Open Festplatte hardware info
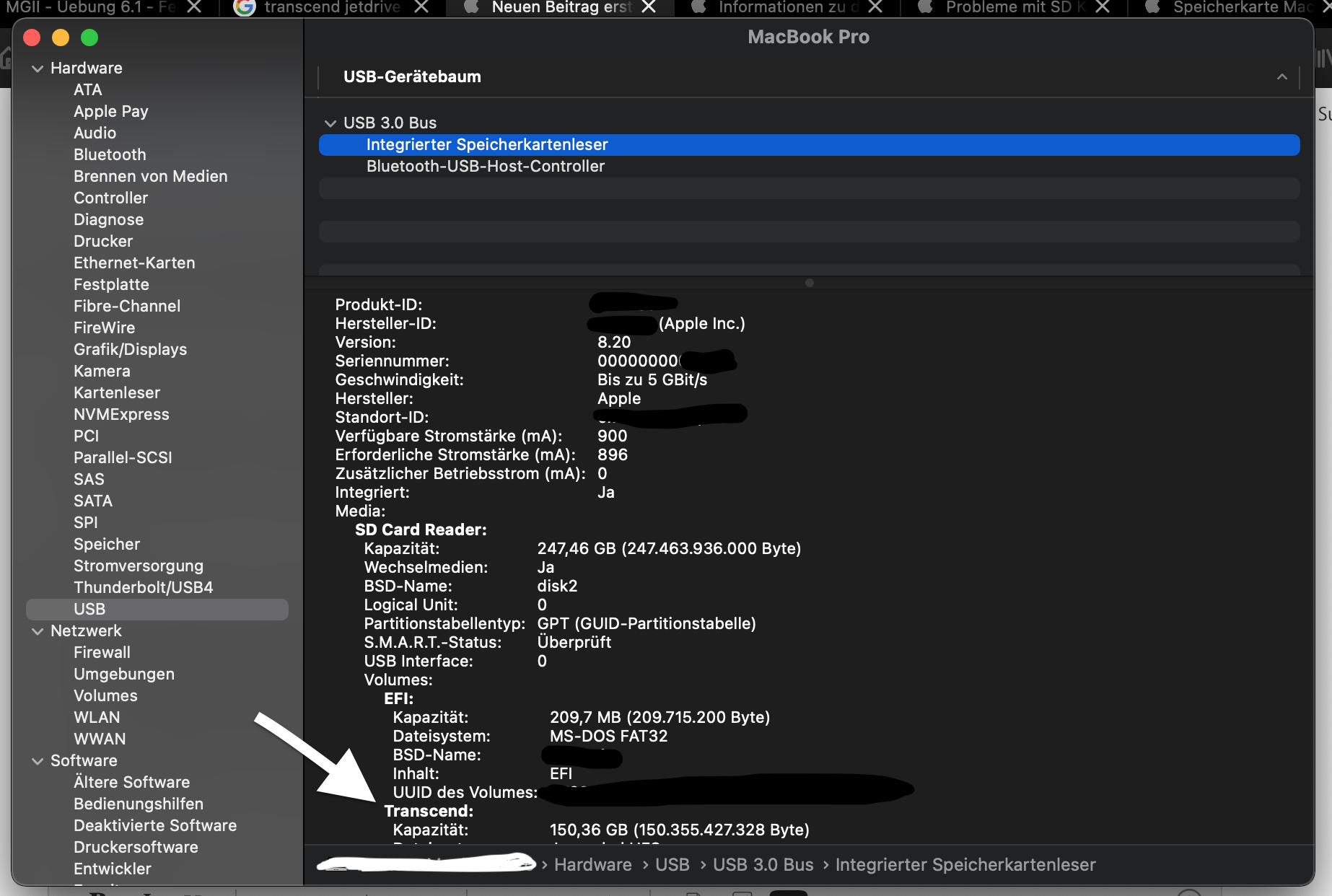Image resolution: width=1332 pixels, height=896 pixels. (111, 285)
